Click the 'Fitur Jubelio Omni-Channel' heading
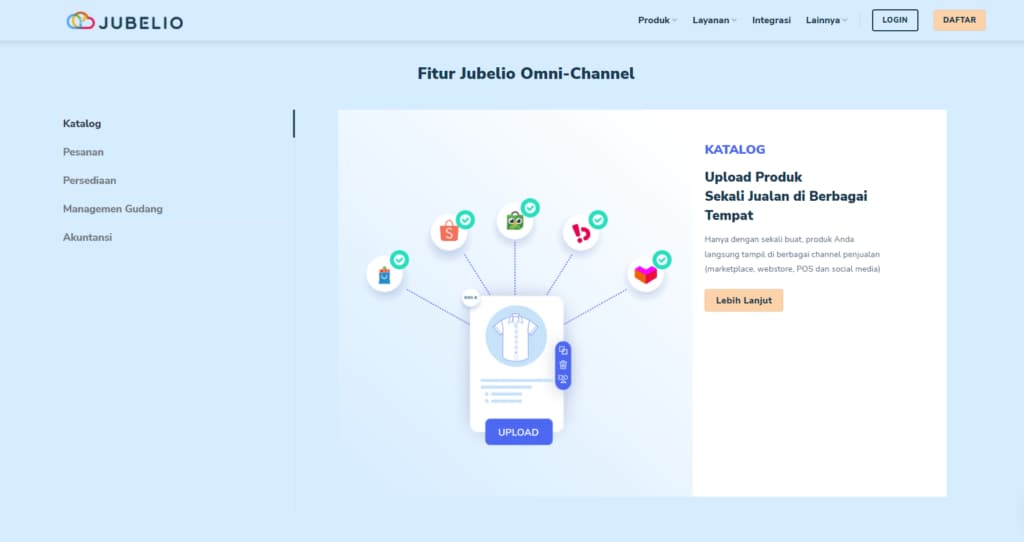Screen dimensions: 1024x542 pyautogui.click(x=526, y=73)
